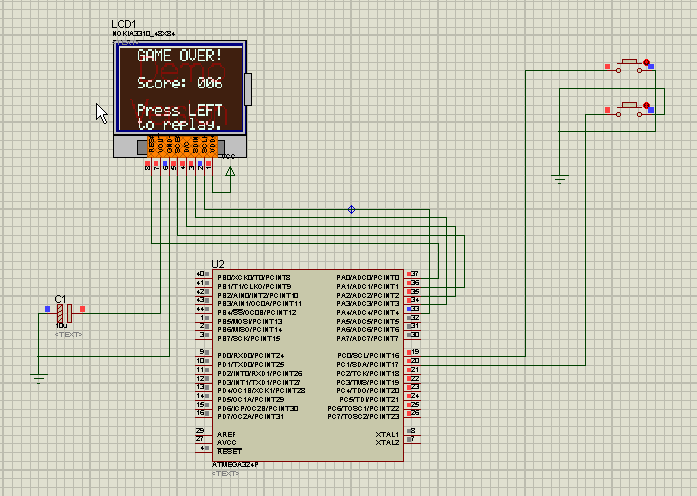Screen dimensions: 697x496
Task: Click the 10u capacitor value text
Action: point(61,326)
